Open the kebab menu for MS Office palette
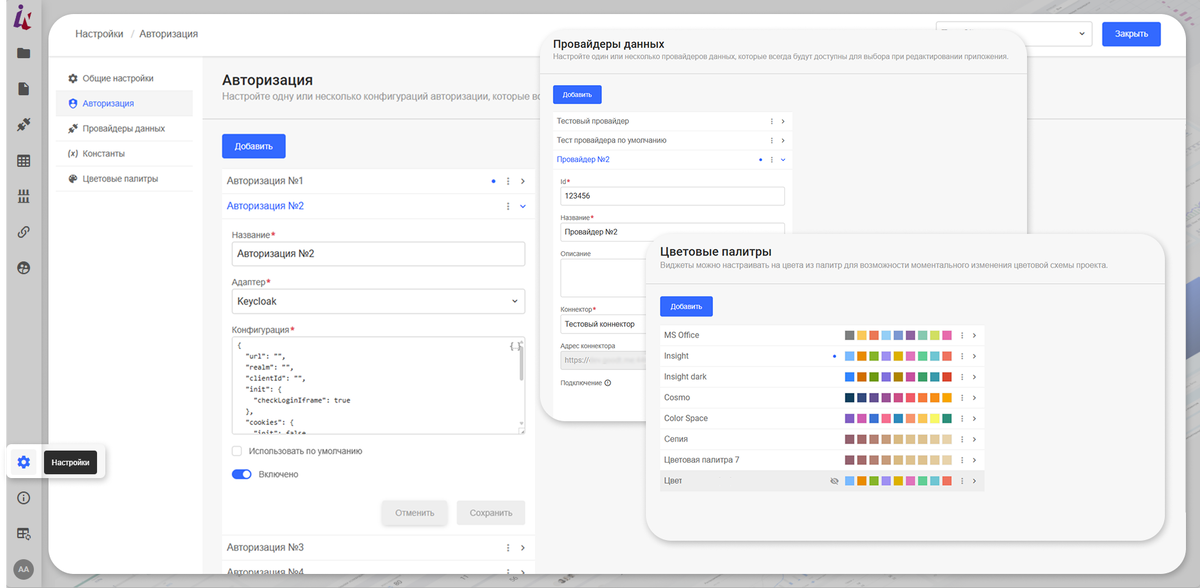1200x588 pixels. [962, 335]
